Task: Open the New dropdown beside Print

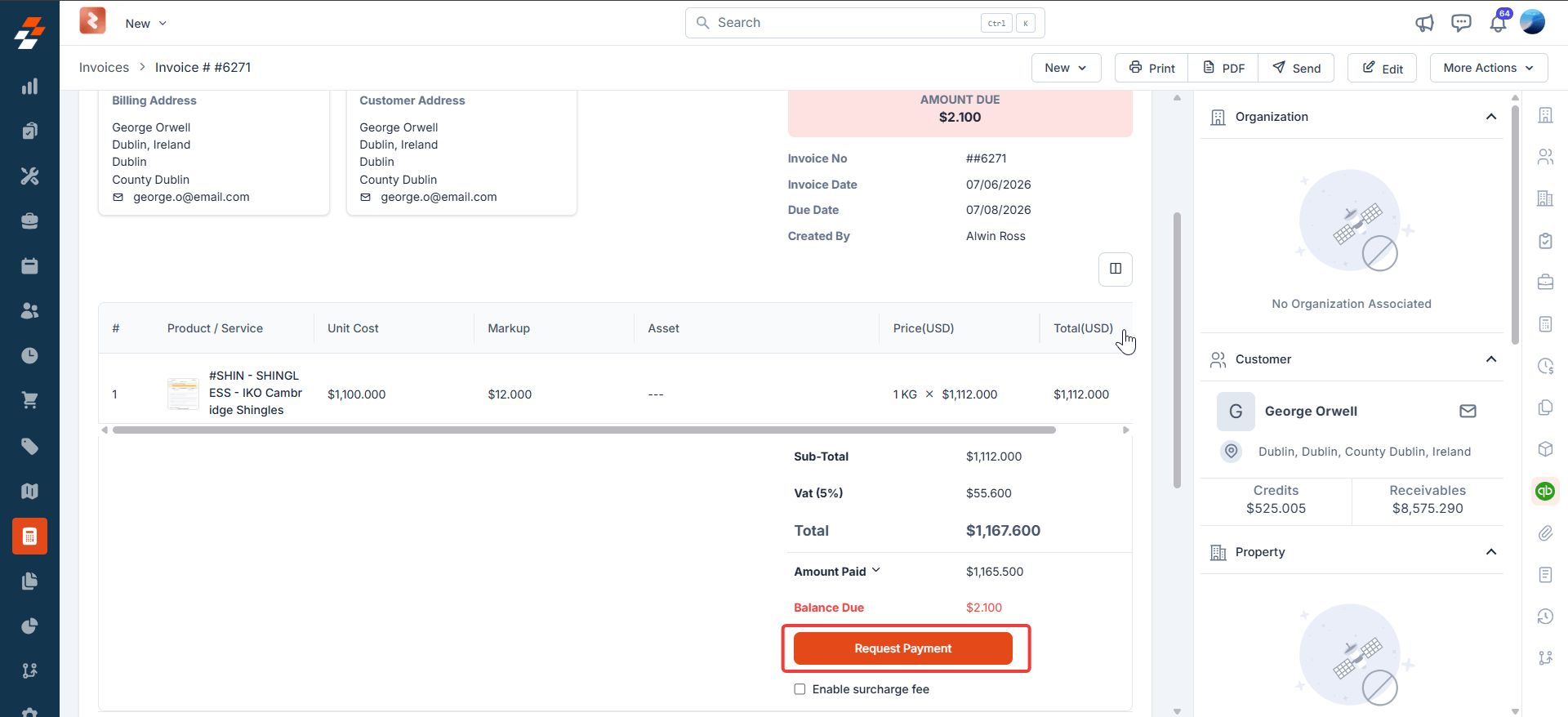Action: pos(1066,68)
